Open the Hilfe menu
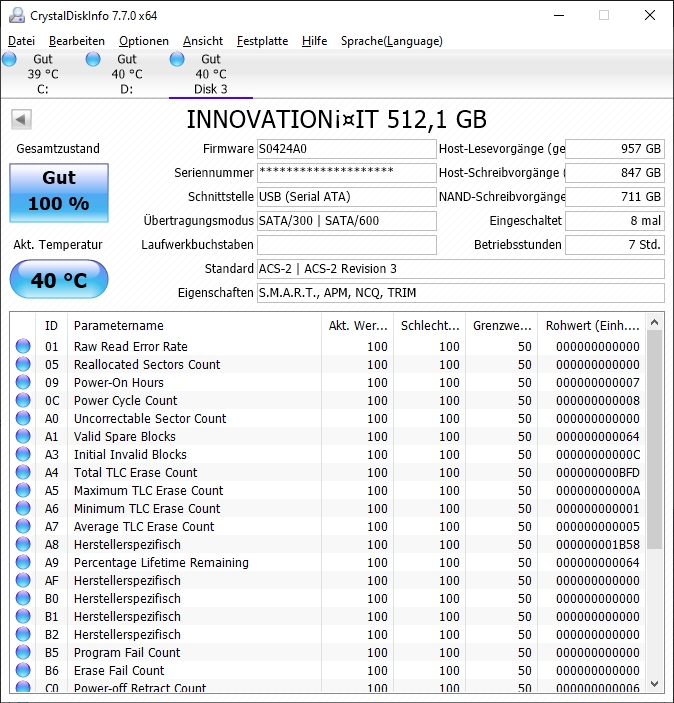This screenshot has width=674, height=703. pyautogui.click(x=314, y=41)
